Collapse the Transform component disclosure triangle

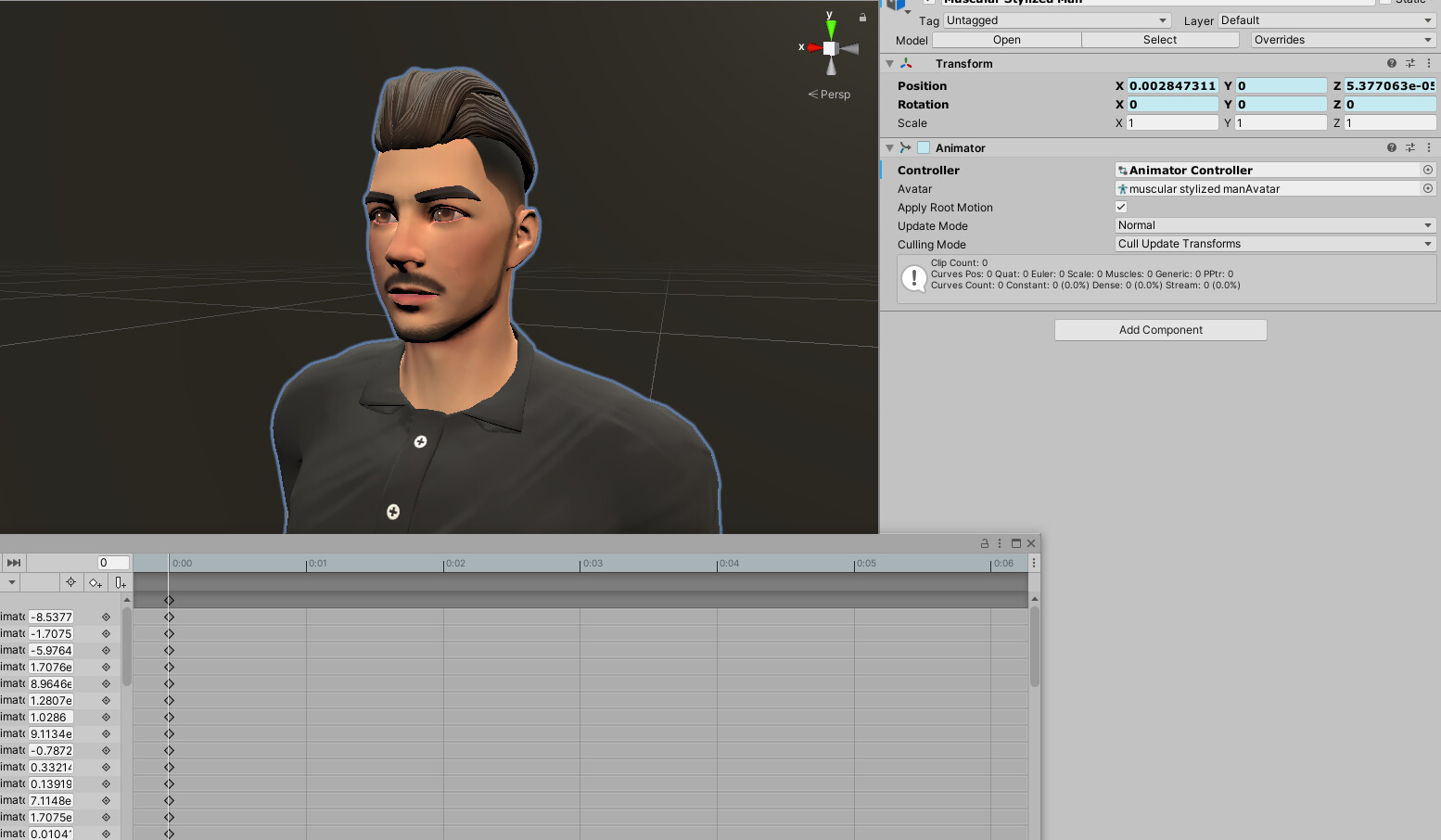pos(889,63)
